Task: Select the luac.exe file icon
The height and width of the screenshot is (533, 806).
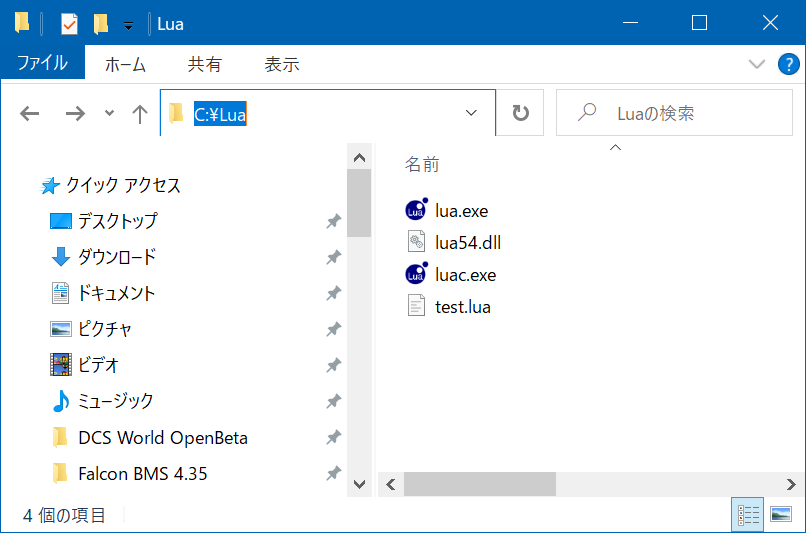Action: tap(416, 274)
